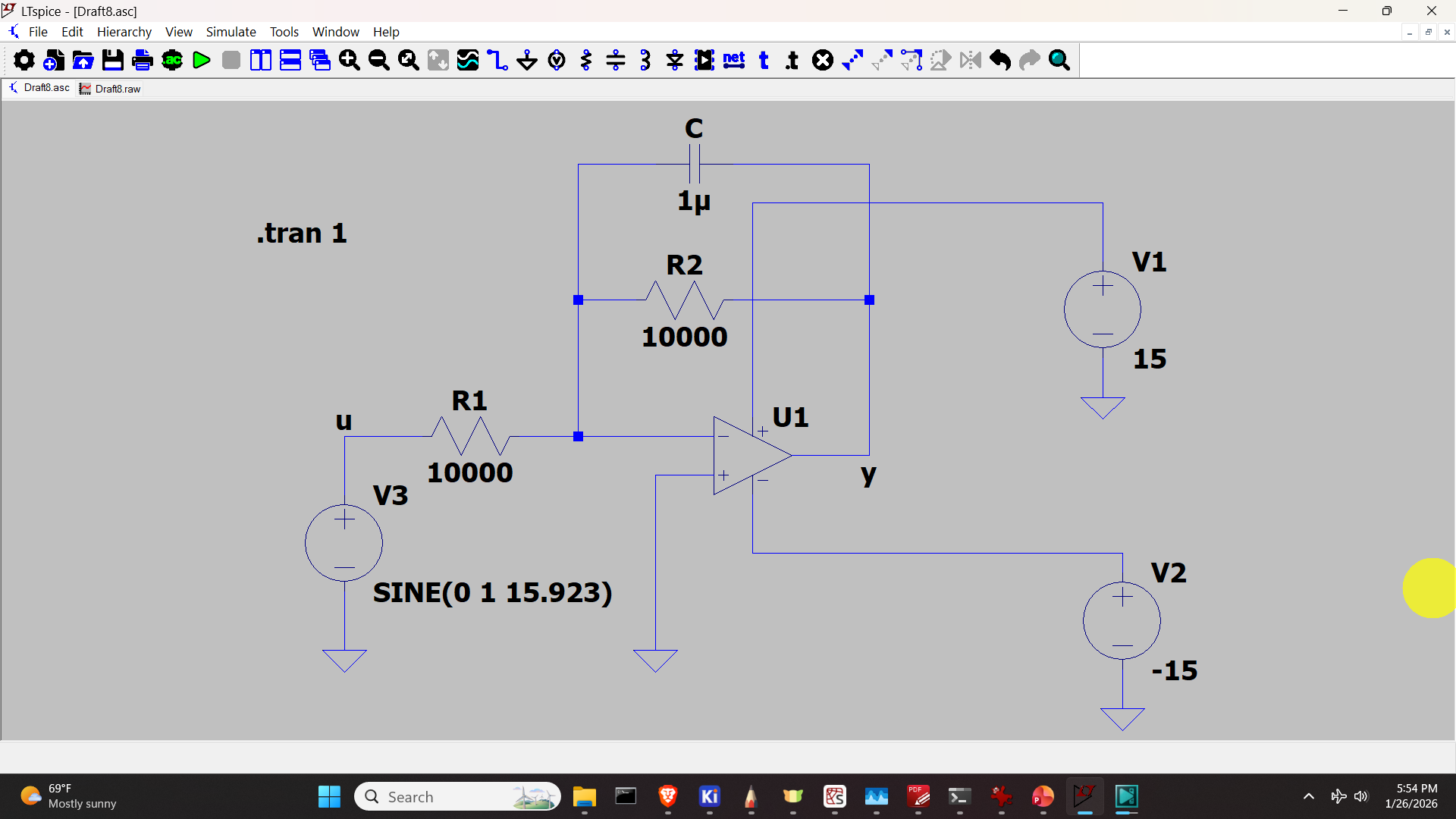Place a Ground symbol tool
1456x819 pixels.
527,60
